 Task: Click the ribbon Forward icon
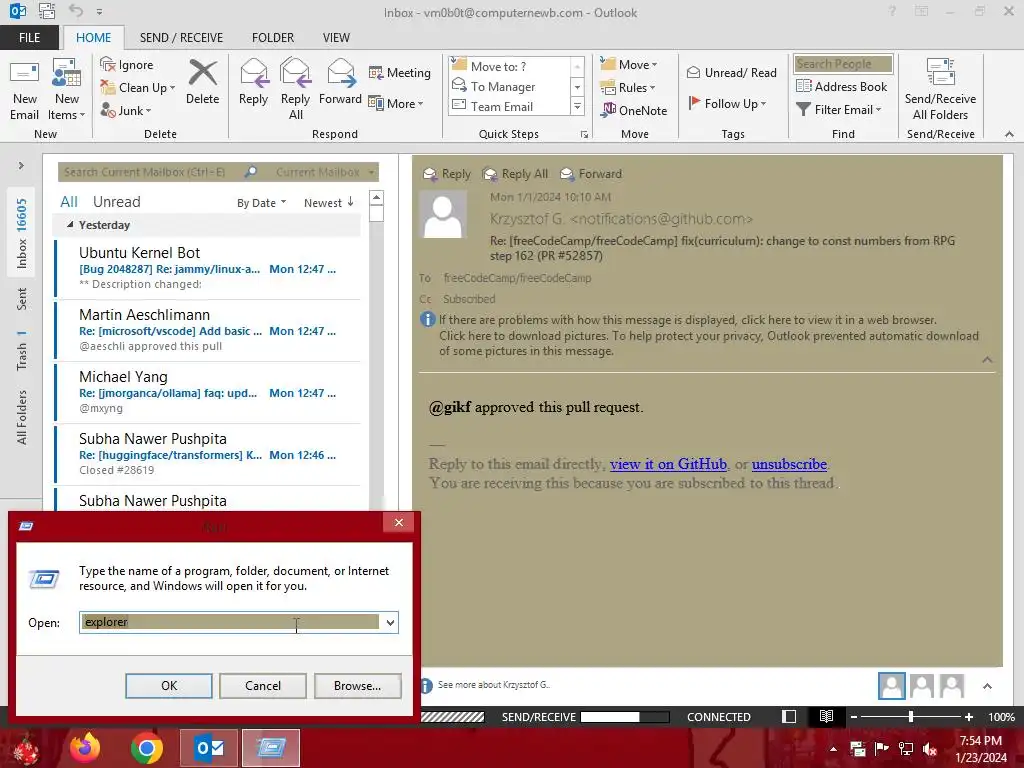pos(340,82)
